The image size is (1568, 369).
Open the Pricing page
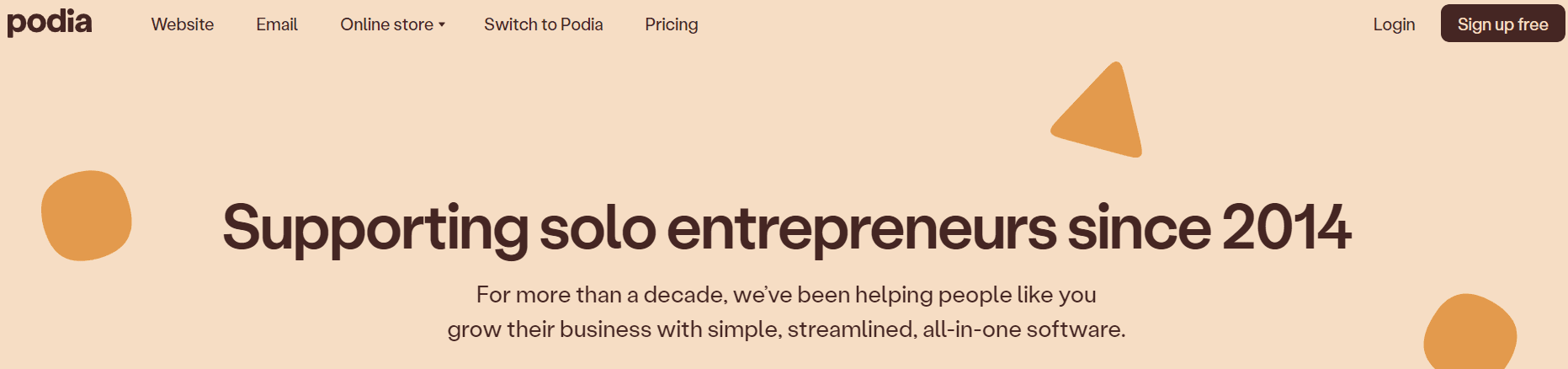pos(672,24)
